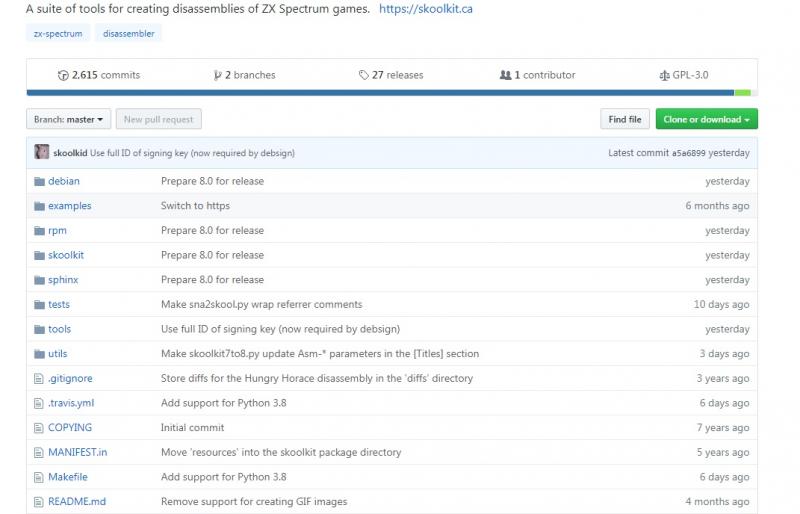Screen dimensions: 800x514
Task: Click the README.md file icon
Action: [x=40, y=501]
